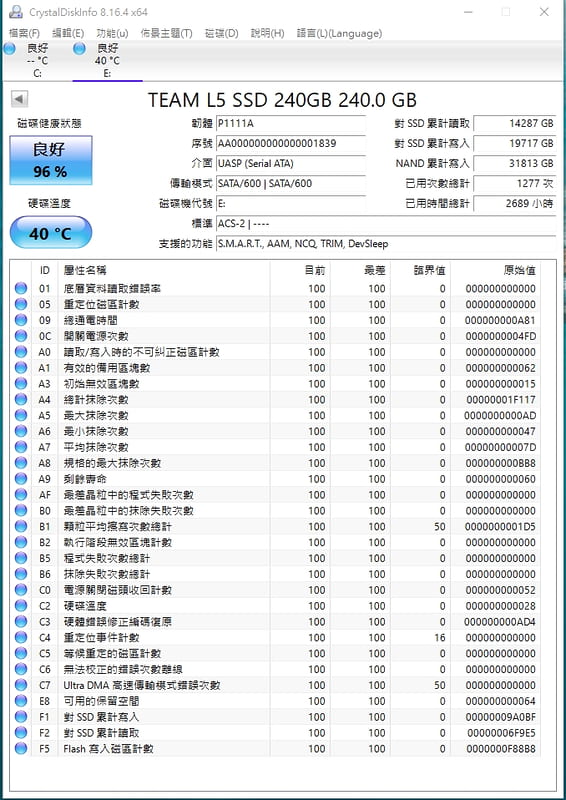Click the 目前 column header
This screenshot has width=566, height=800.
pyautogui.click(x=300, y=270)
